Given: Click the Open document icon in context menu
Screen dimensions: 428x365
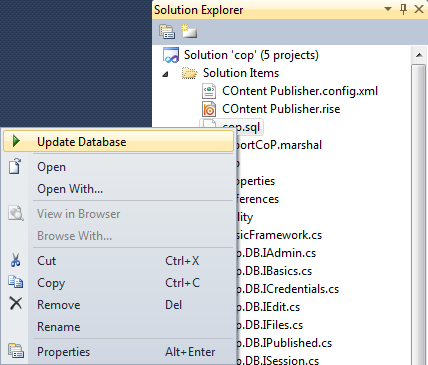Looking at the screenshot, I should click(15, 166).
